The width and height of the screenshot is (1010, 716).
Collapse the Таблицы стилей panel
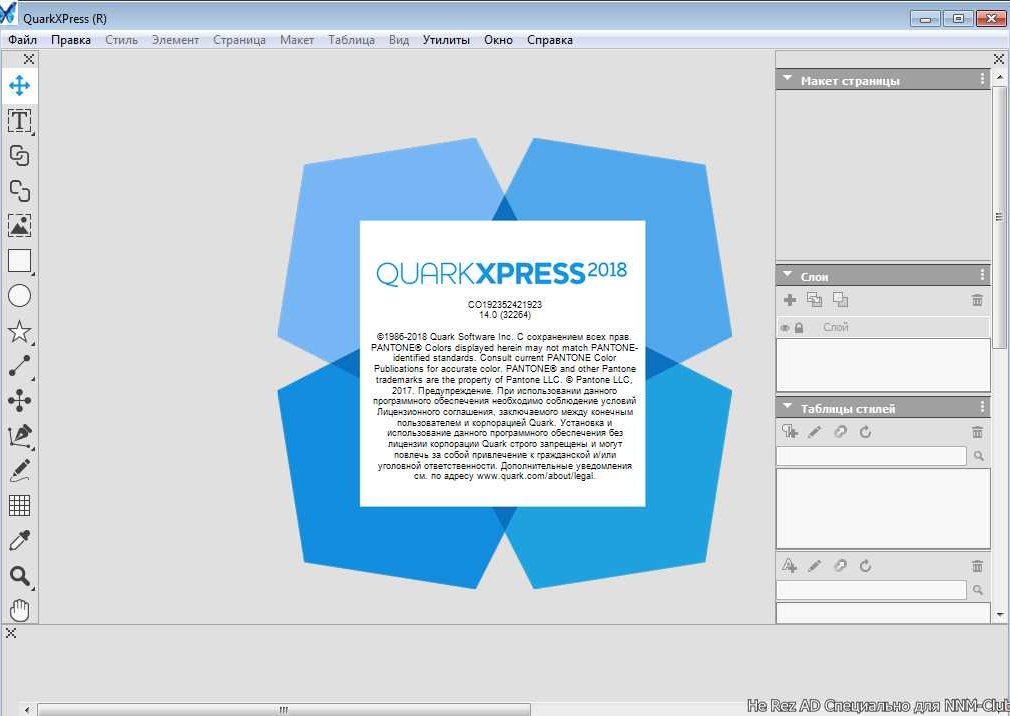coord(787,406)
